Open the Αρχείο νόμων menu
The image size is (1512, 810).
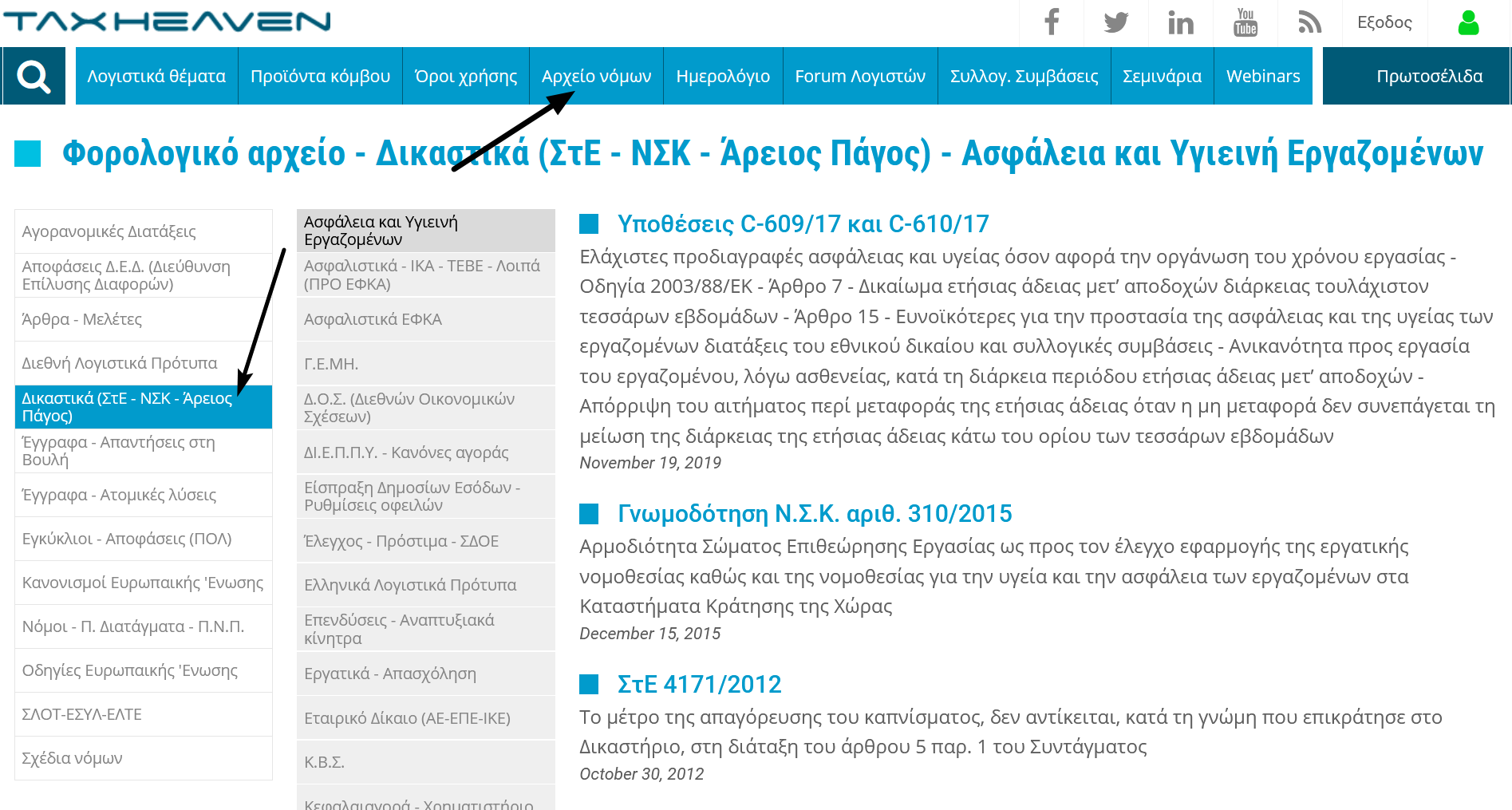click(x=596, y=77)
